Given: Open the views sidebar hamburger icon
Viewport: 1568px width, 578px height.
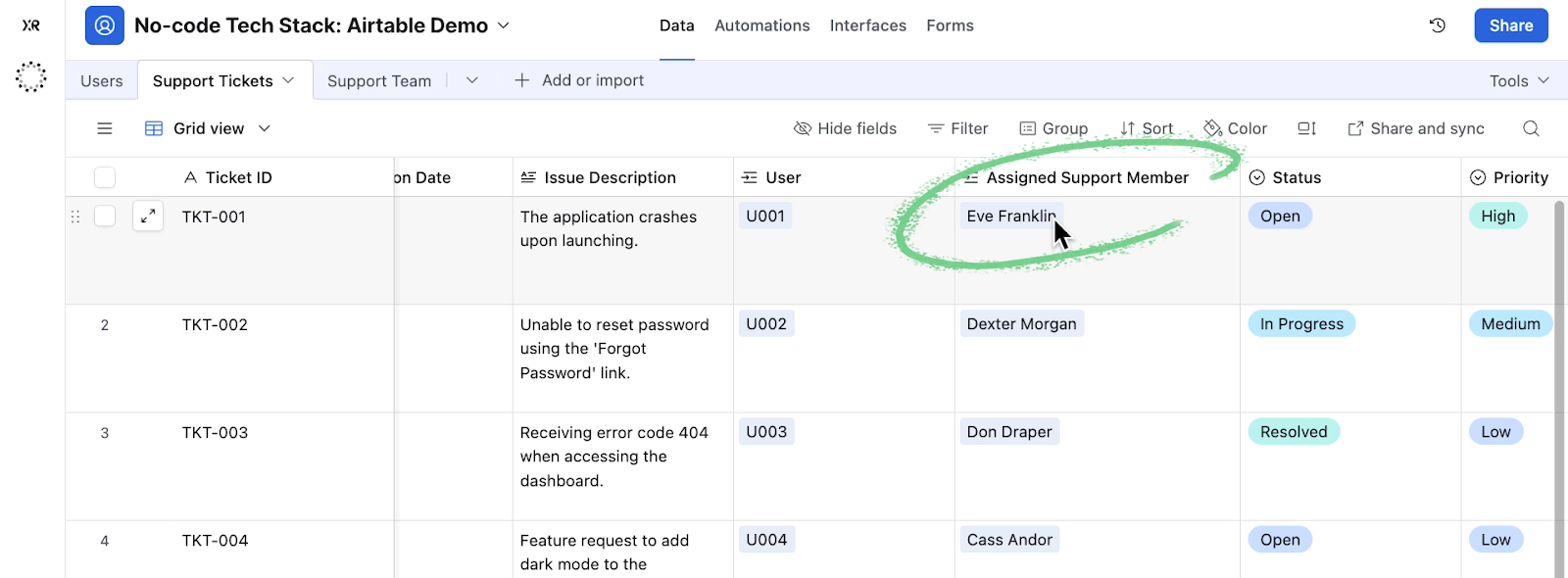Looking at the screenshot, I should (x=105, y=128).
